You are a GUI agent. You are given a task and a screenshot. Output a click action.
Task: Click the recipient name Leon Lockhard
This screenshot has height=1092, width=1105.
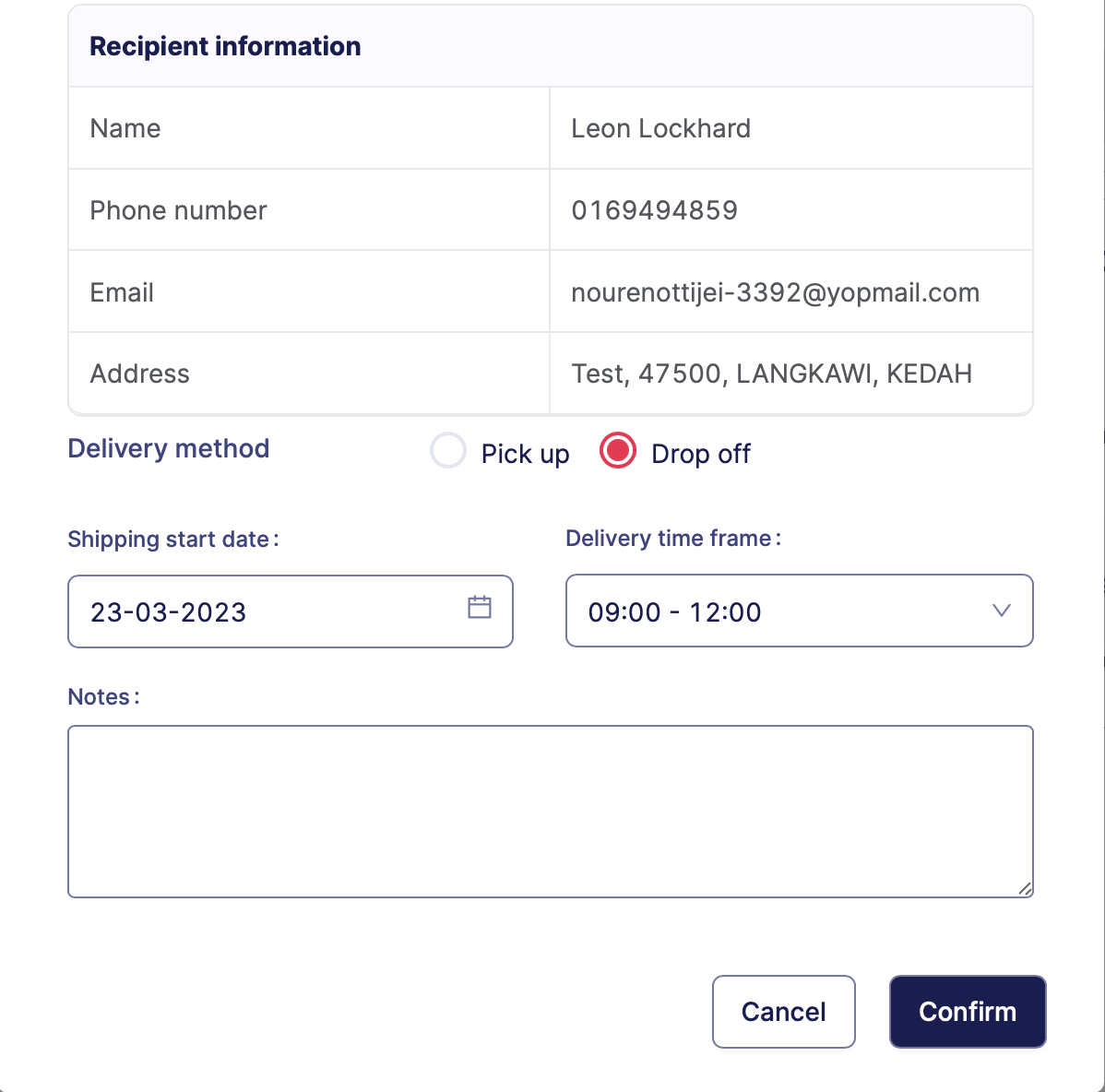pos(660,128)
